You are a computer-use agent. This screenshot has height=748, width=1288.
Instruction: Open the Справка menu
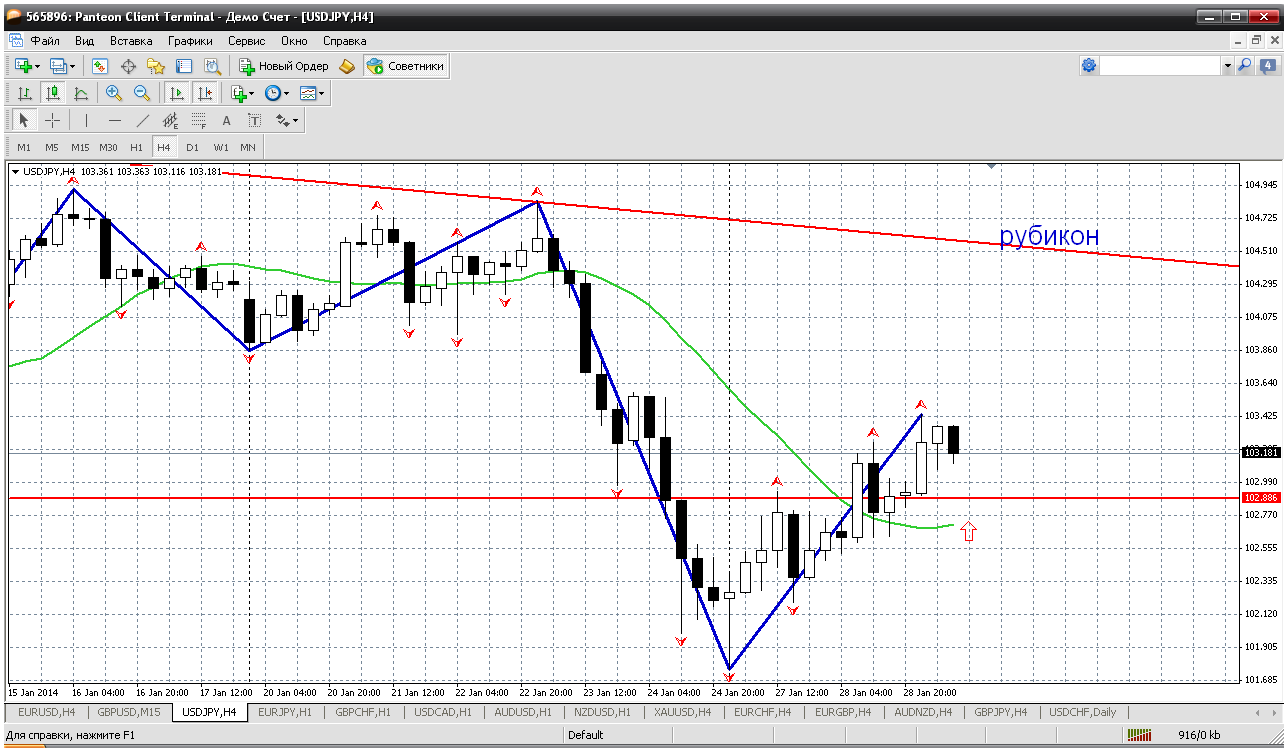[x=344, y=41]
